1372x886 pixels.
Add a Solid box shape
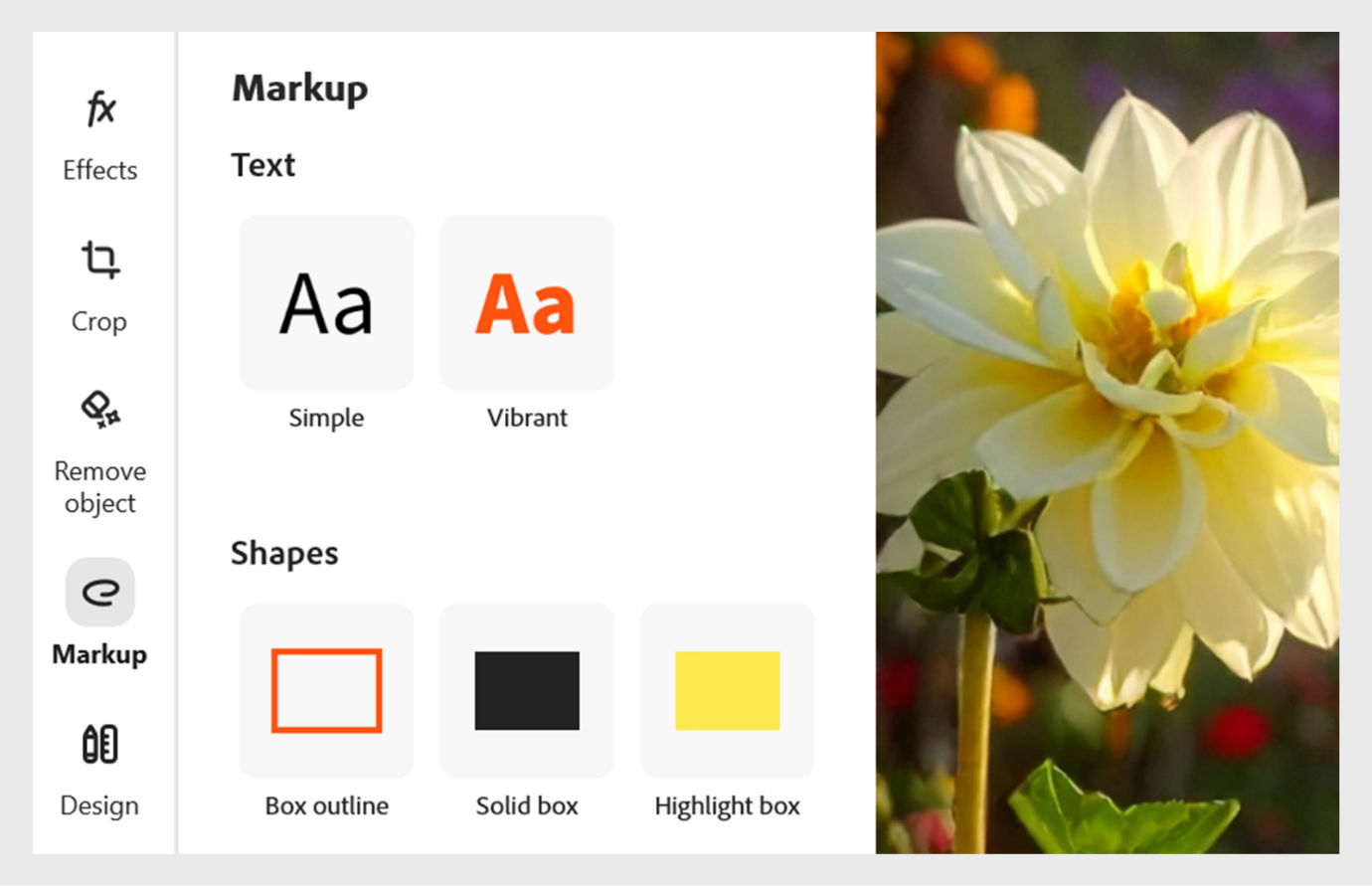(x=526, y=689)
